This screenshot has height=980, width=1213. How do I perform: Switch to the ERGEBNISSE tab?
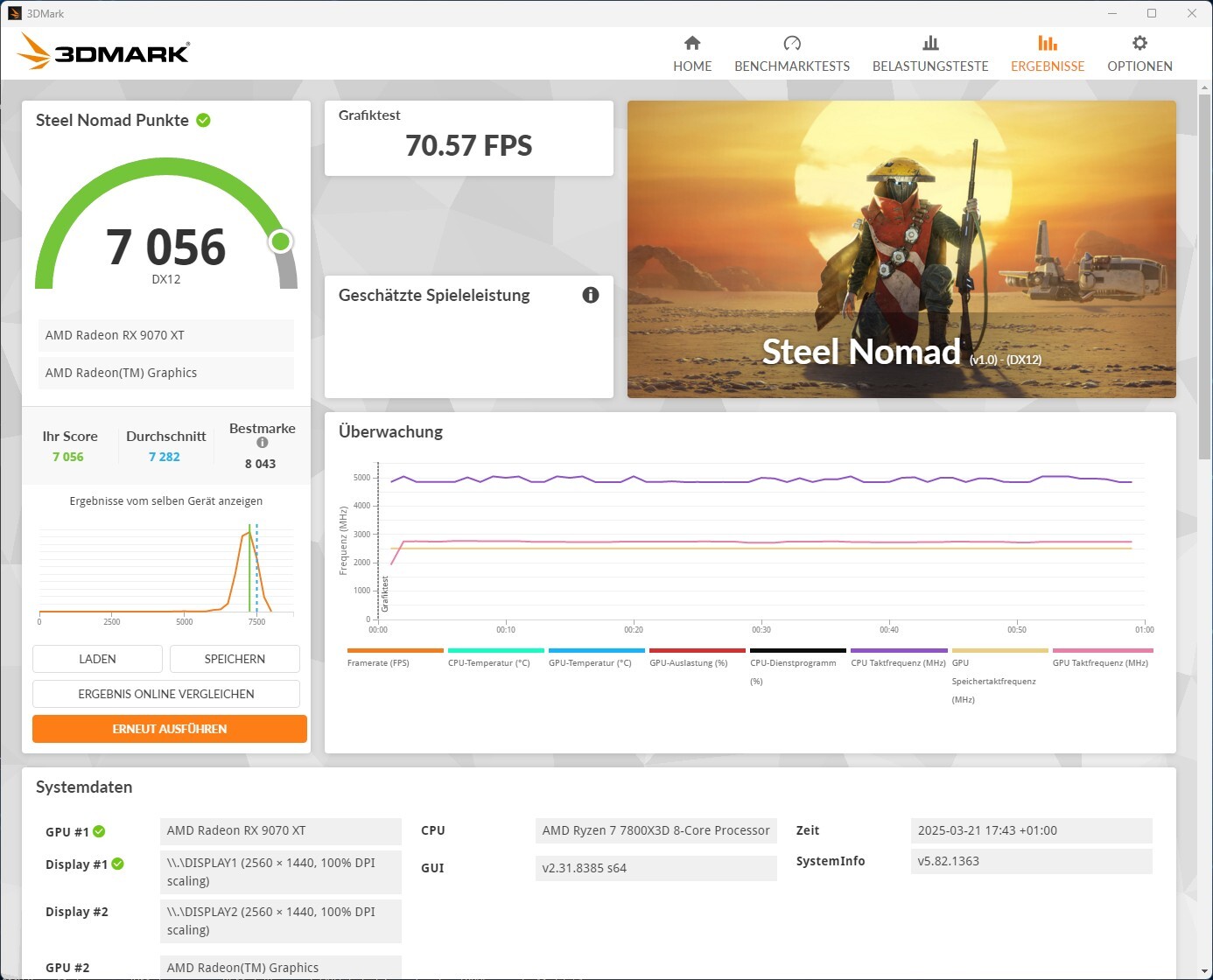click(1048, 53)
